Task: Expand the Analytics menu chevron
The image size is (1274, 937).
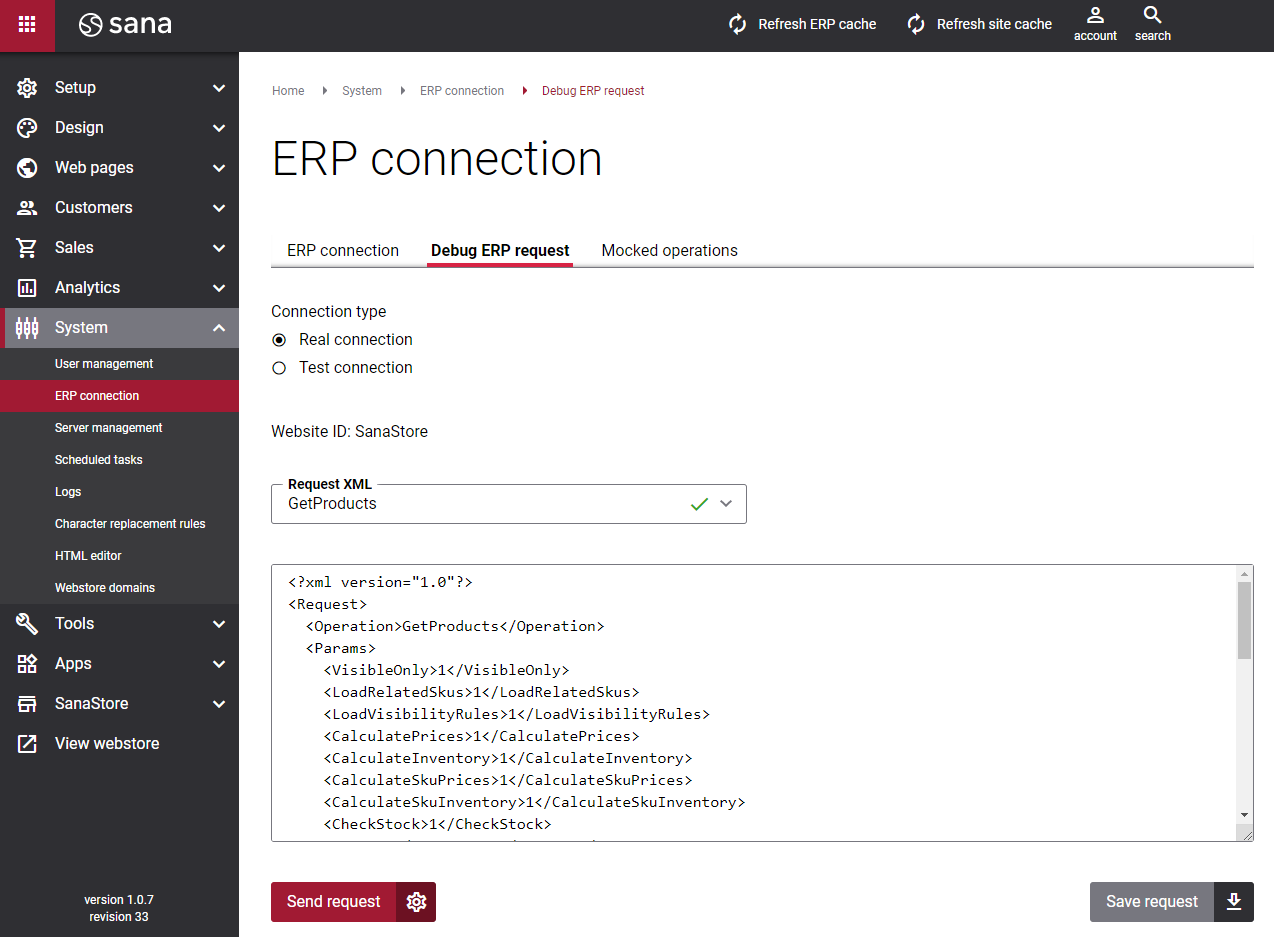Action: [219, 288]
